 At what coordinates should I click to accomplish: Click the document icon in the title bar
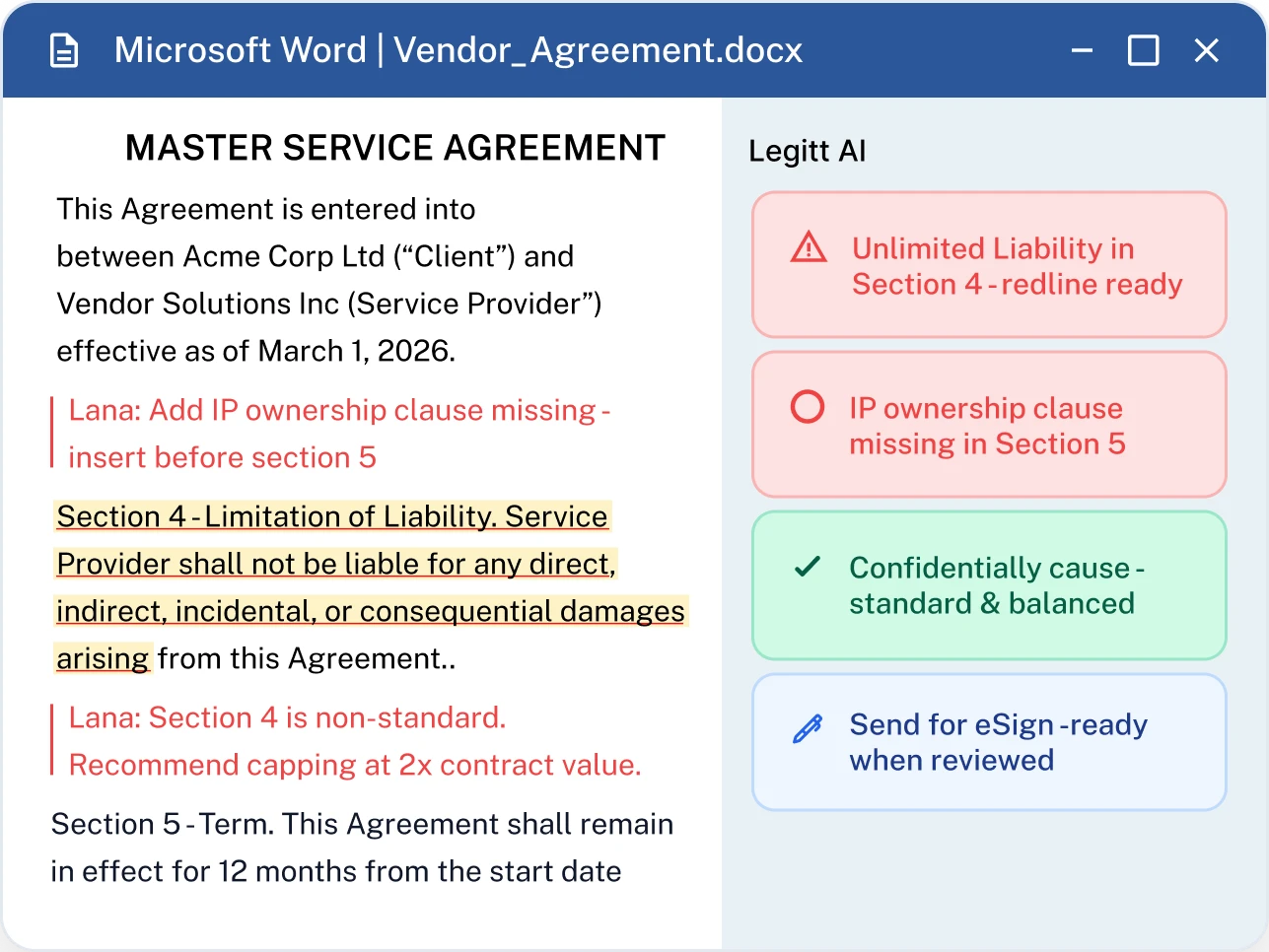(x=63, y=49)
